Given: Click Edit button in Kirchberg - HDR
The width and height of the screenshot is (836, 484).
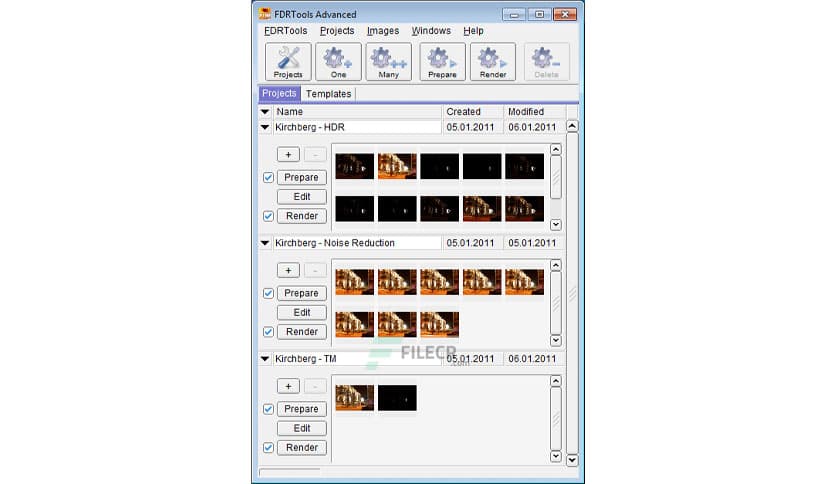Looking at the screenshot, I should pyautogui.click(x=301, y=197).
